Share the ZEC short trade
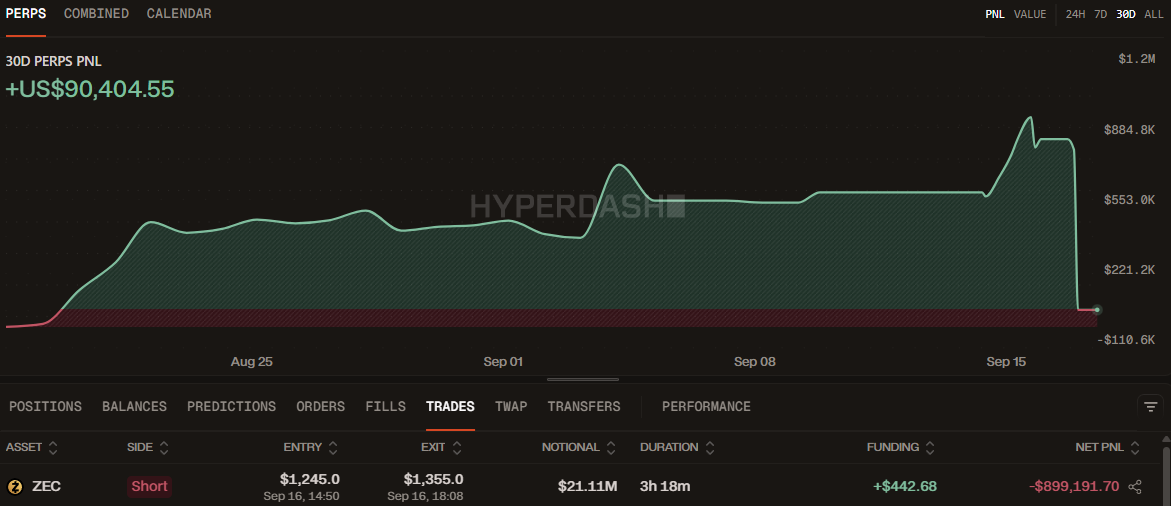 (1135, 487)
